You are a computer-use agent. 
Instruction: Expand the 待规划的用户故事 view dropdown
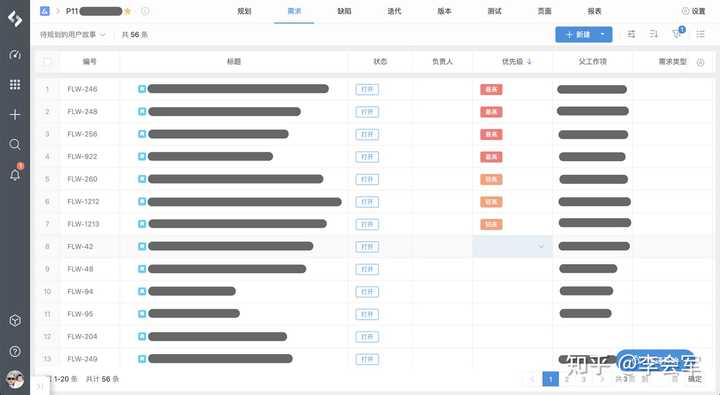tap(73, 34)
